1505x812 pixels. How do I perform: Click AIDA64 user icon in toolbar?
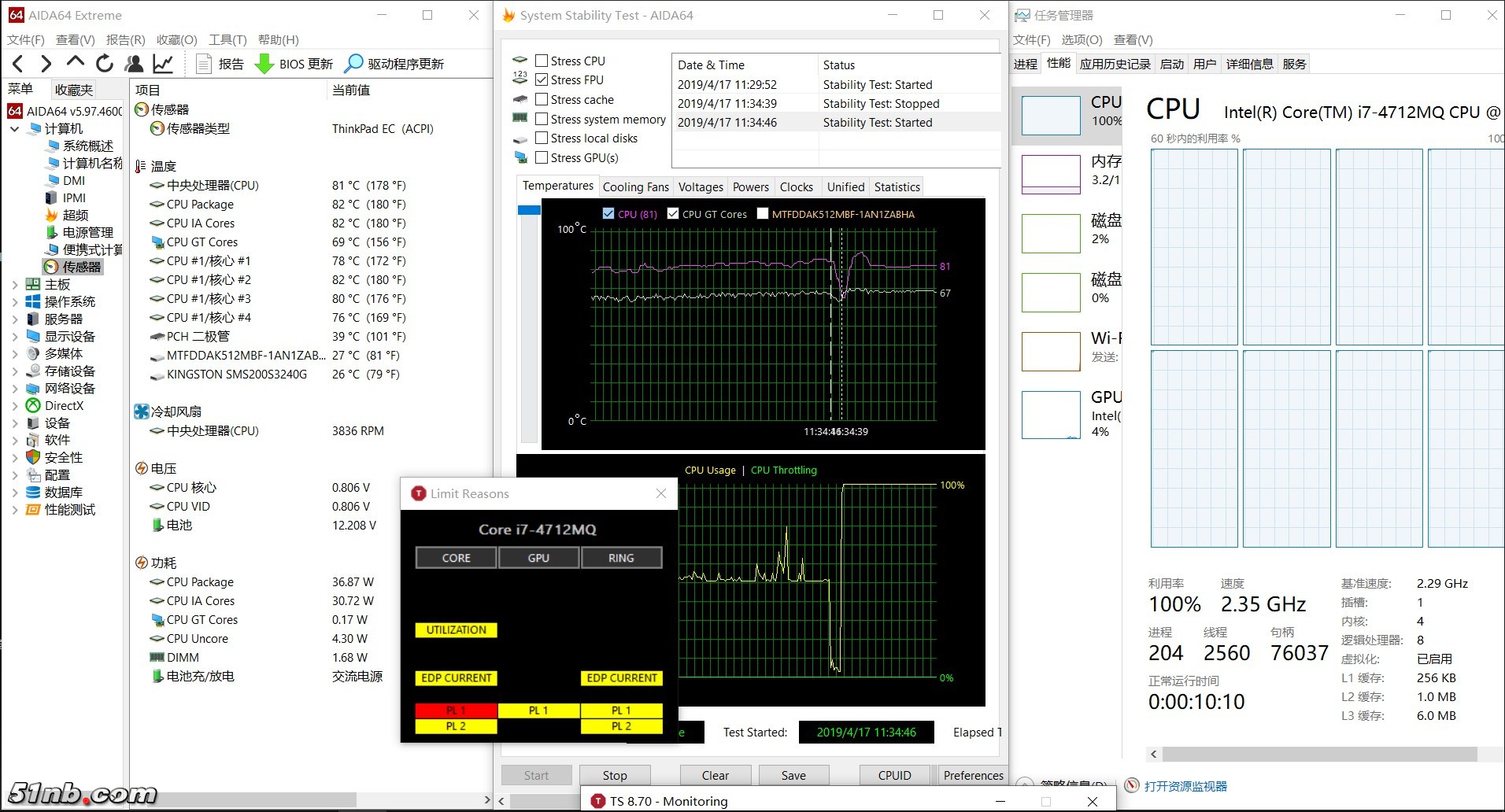coord(135,64)
